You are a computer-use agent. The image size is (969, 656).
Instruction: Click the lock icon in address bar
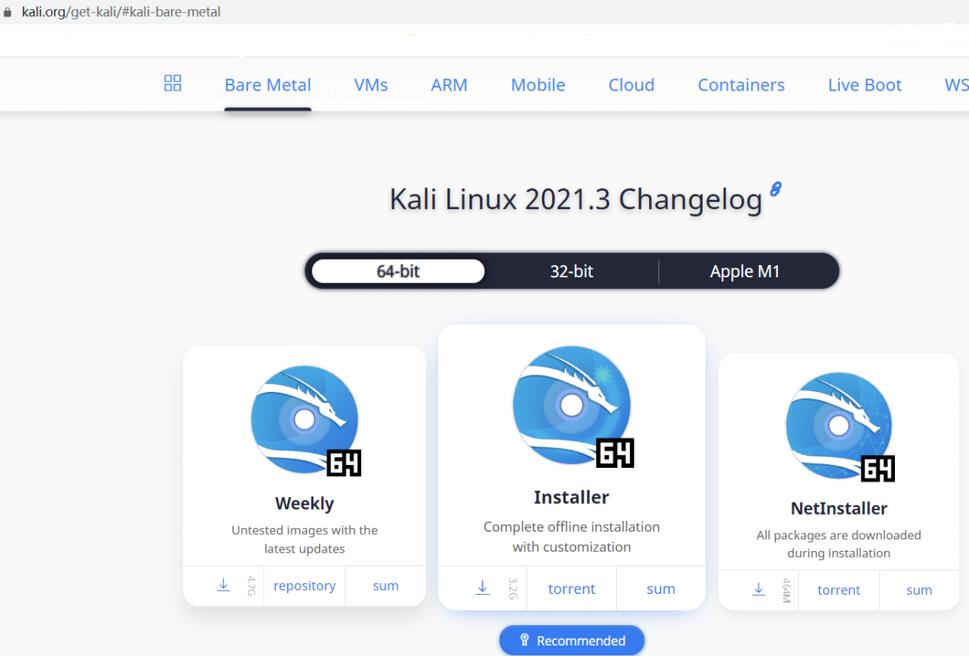8,12
